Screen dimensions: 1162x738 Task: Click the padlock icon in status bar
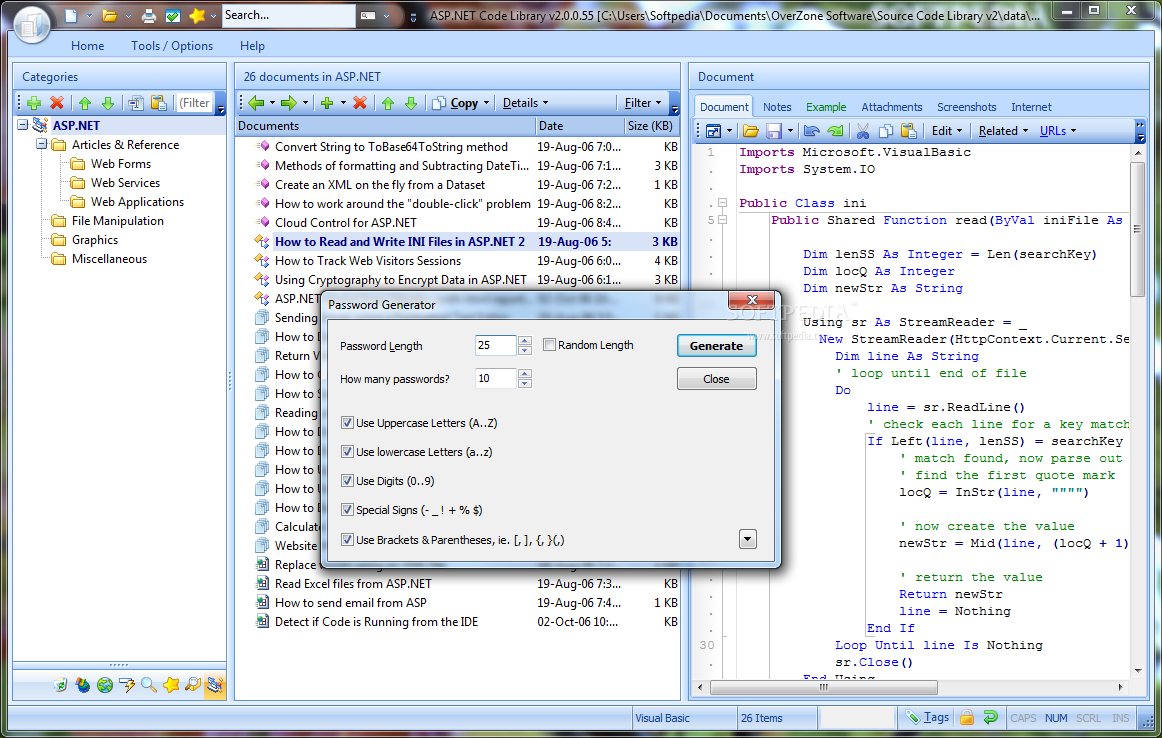[x=966, y=717]
